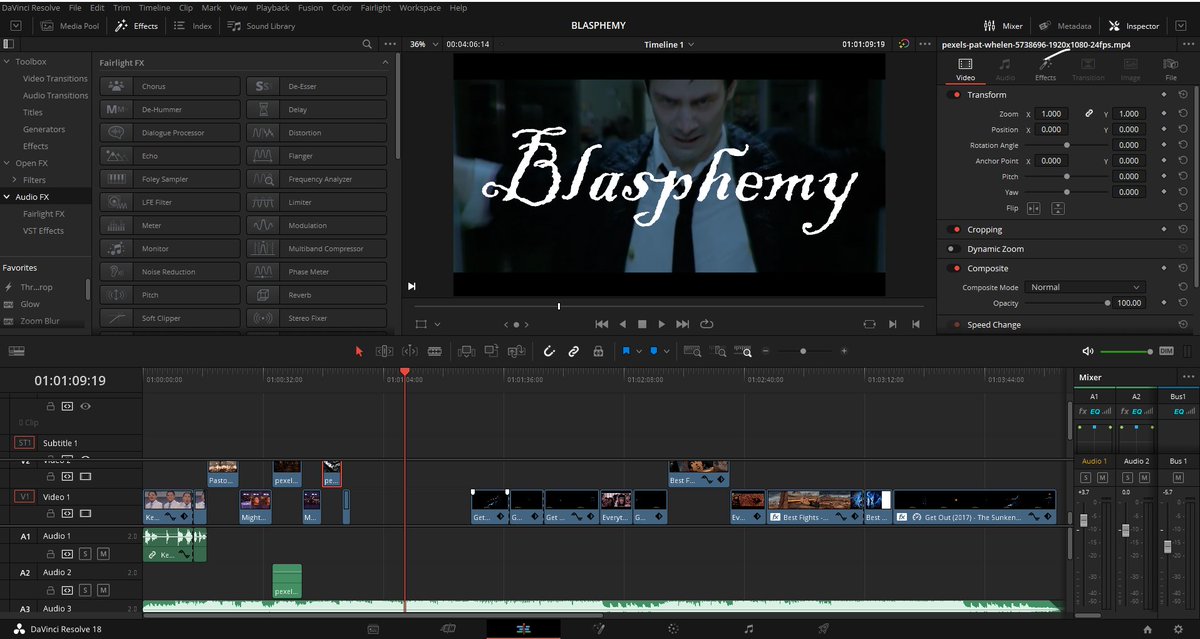Image resolution: width=1200 pixels, height=639 pixels.
Task: Click the Insert Clip toolbar icon
Action: [466, 351]
